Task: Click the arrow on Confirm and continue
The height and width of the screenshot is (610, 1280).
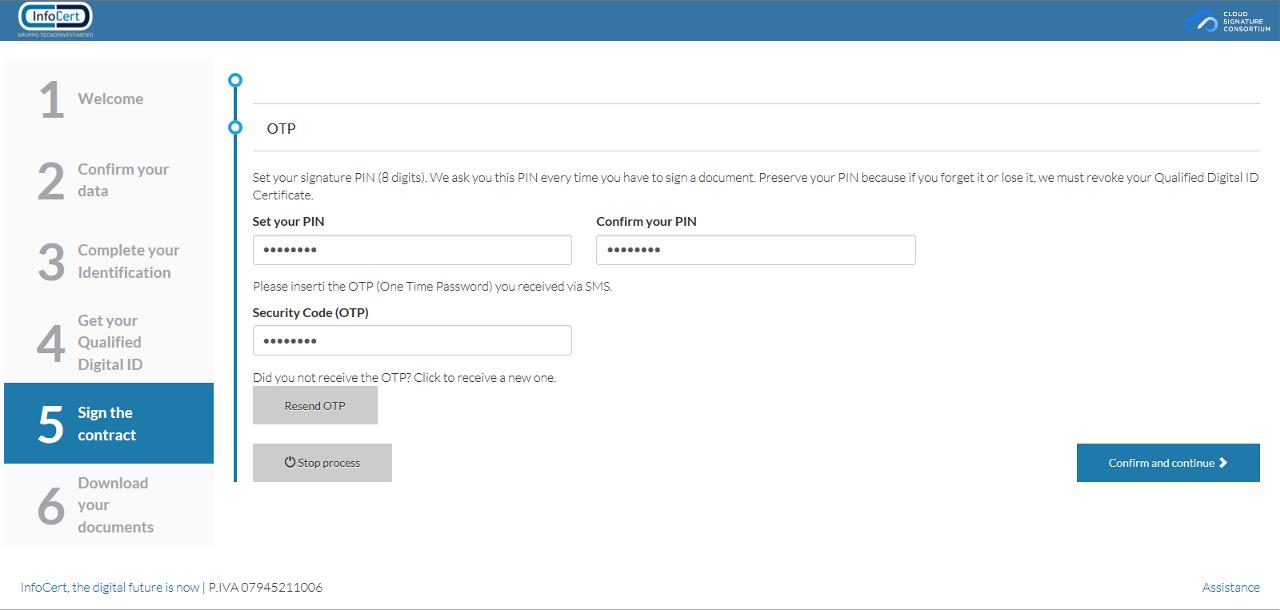Action: [x=1224, y=463]
